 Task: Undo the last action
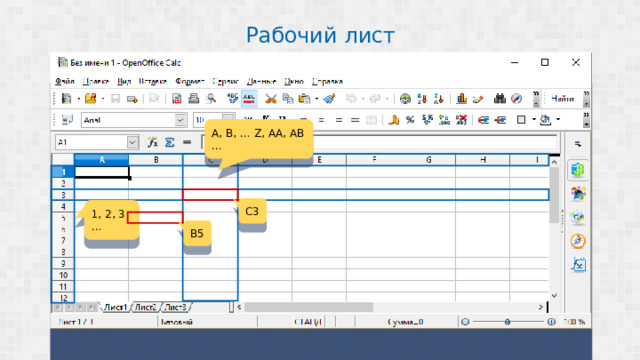point(351,98)
